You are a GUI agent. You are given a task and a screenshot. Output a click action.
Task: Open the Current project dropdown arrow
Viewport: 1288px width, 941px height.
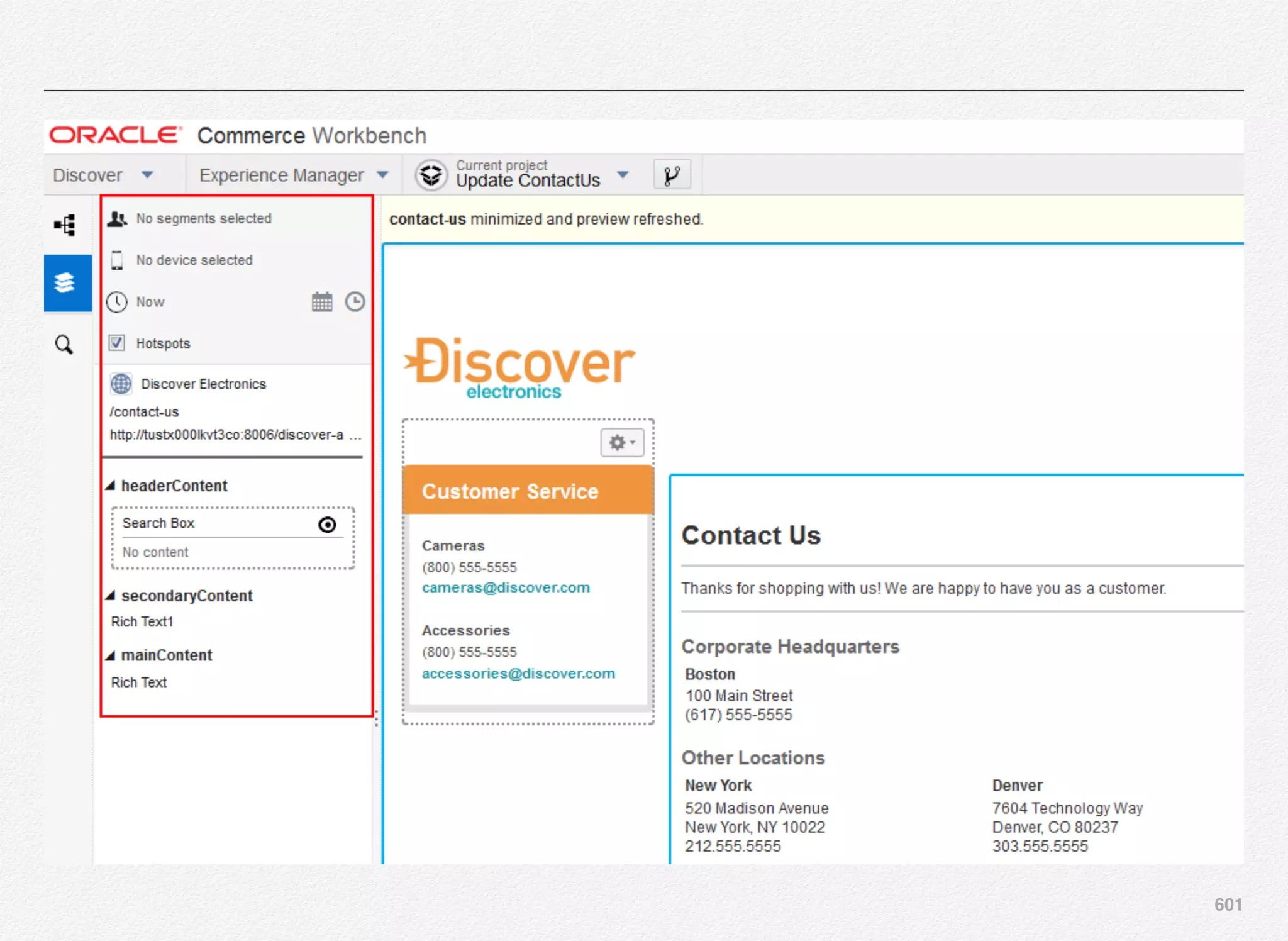(x=623, y=175)
